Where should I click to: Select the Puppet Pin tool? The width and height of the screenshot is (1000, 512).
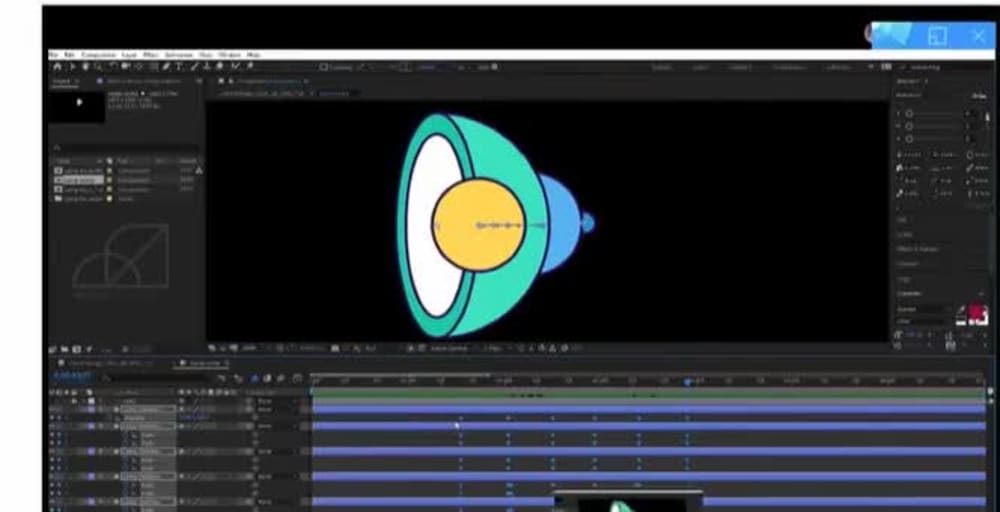click(250, 66)
